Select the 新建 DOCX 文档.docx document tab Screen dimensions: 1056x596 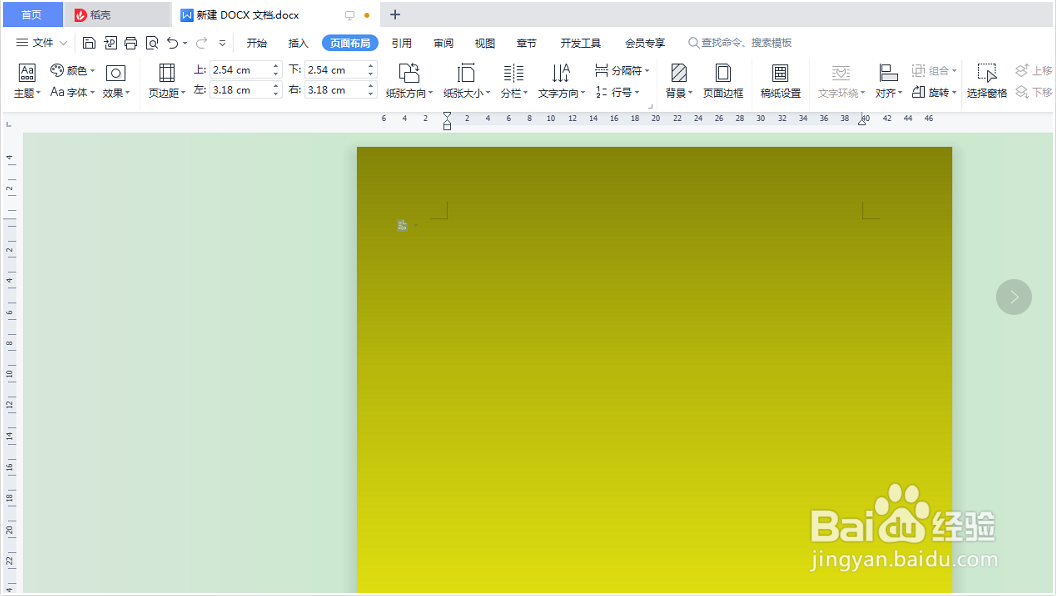tap(276, 14)
